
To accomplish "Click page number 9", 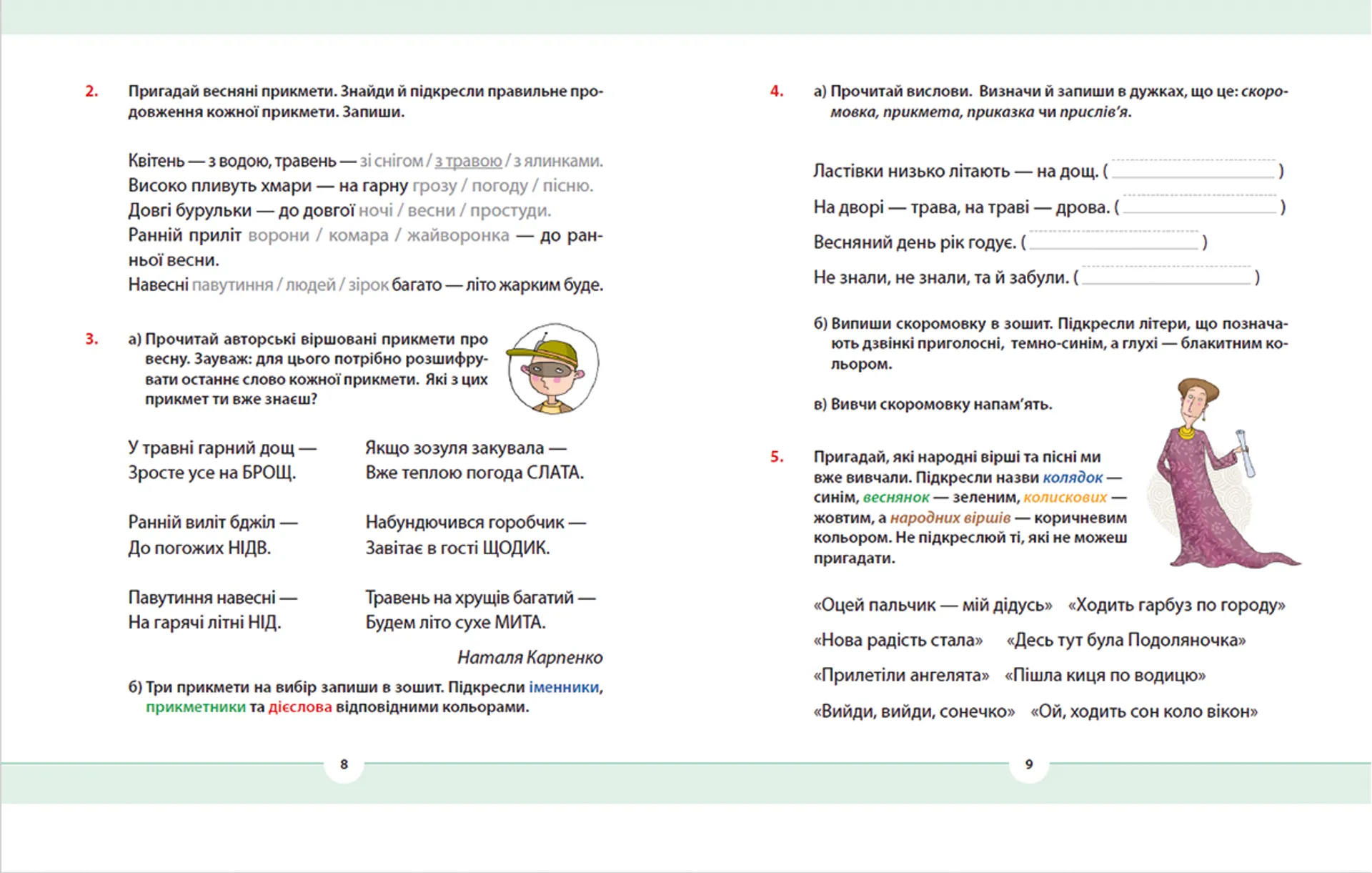I will [1029, 764].
